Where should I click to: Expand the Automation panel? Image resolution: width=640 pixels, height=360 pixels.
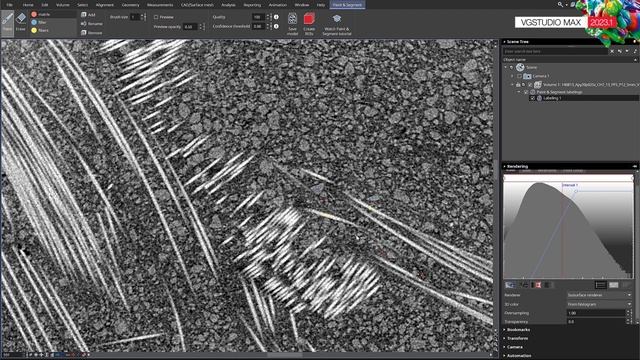504,356
